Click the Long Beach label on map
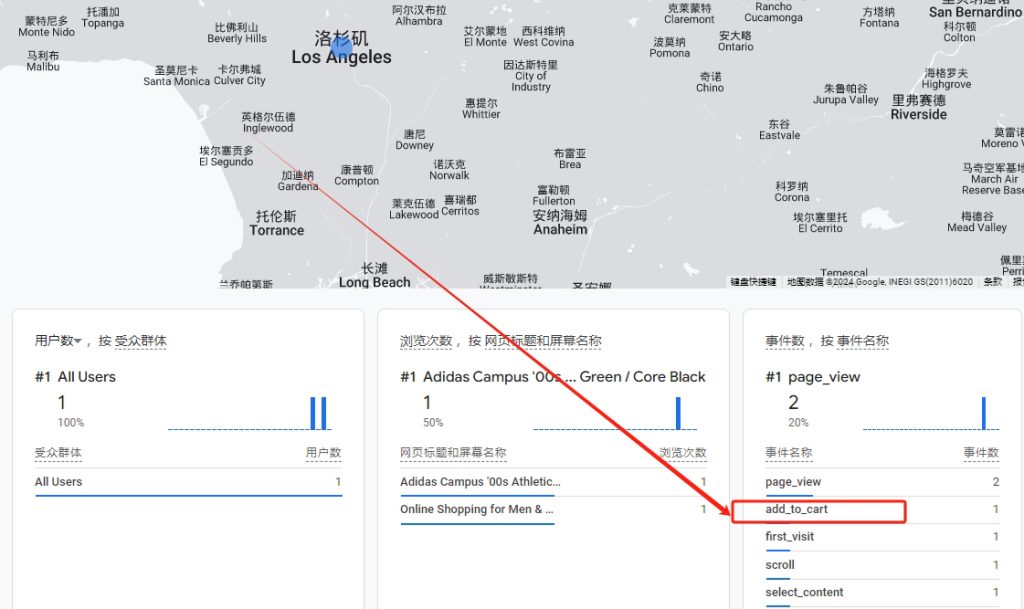The height and width of the screenshot is (609, 1024). click(x=374, y=282)
